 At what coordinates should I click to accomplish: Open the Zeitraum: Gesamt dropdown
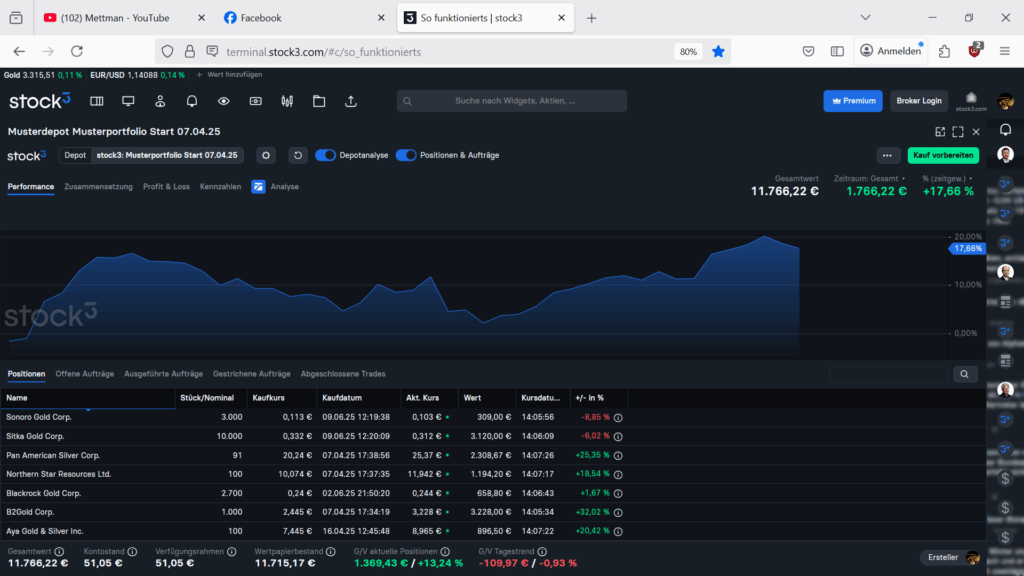coord(870,179)
